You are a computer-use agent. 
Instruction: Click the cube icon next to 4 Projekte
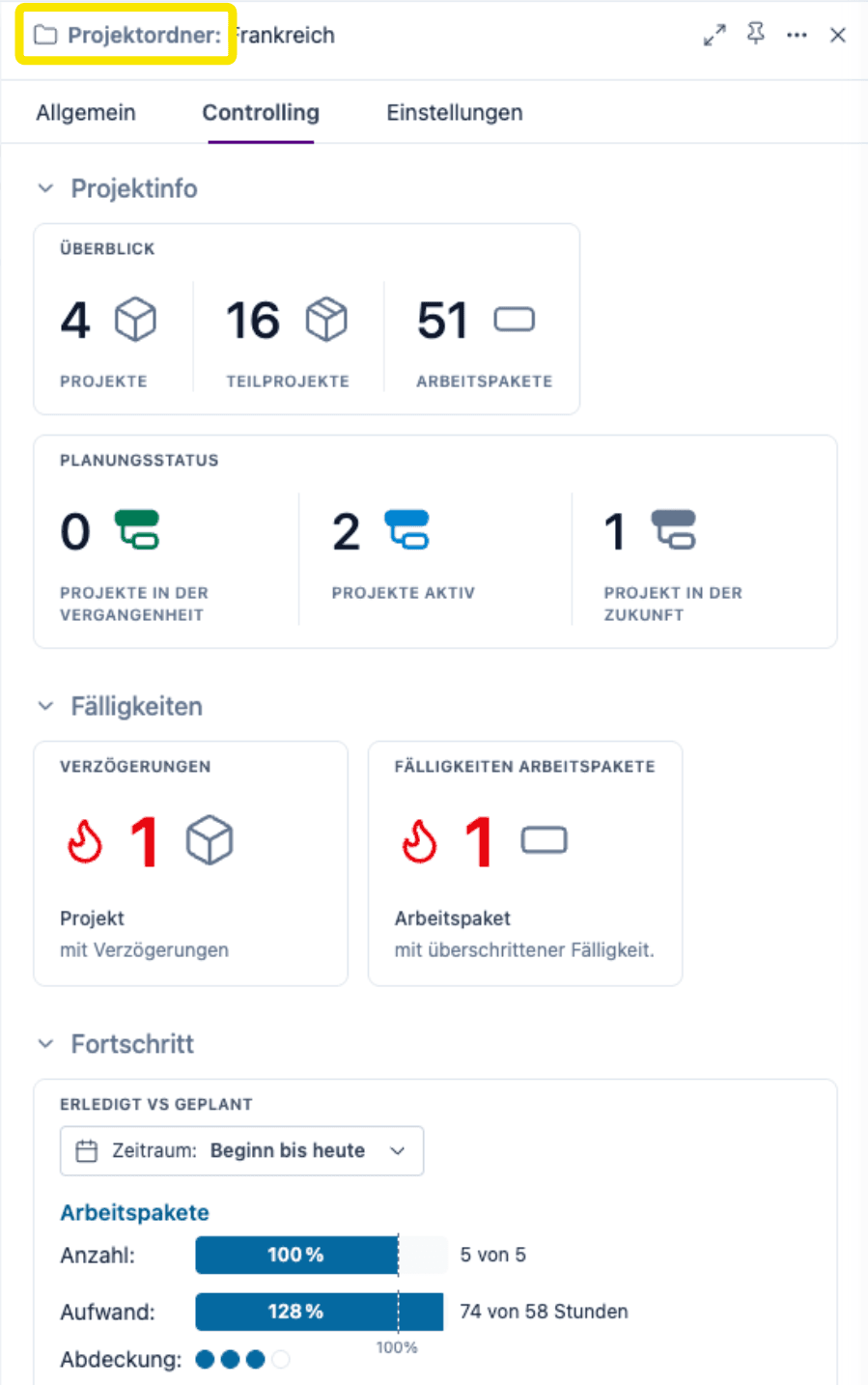pos(133,319)
